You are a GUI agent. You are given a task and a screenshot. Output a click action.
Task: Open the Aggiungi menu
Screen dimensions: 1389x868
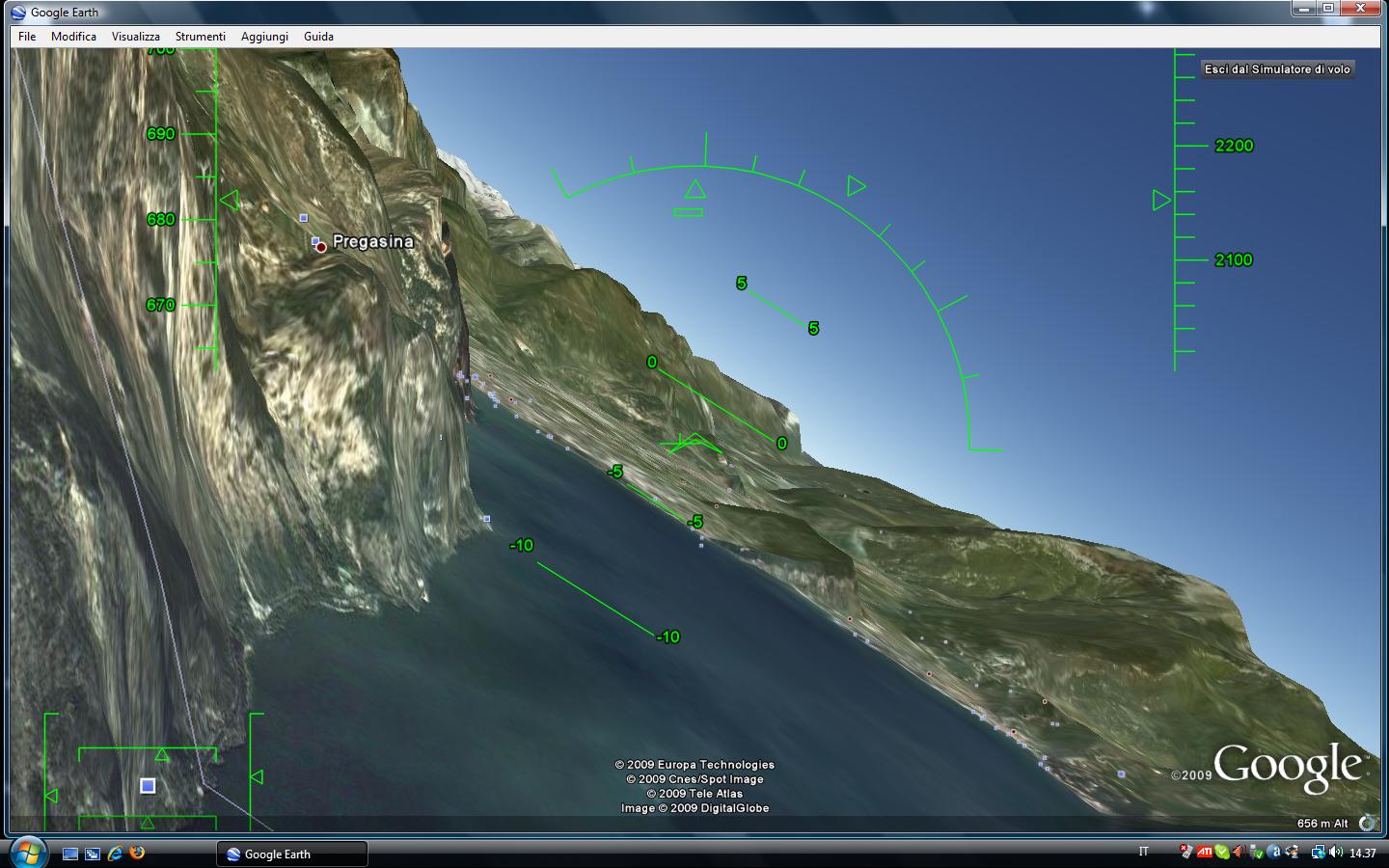click(x=264, y=37)
